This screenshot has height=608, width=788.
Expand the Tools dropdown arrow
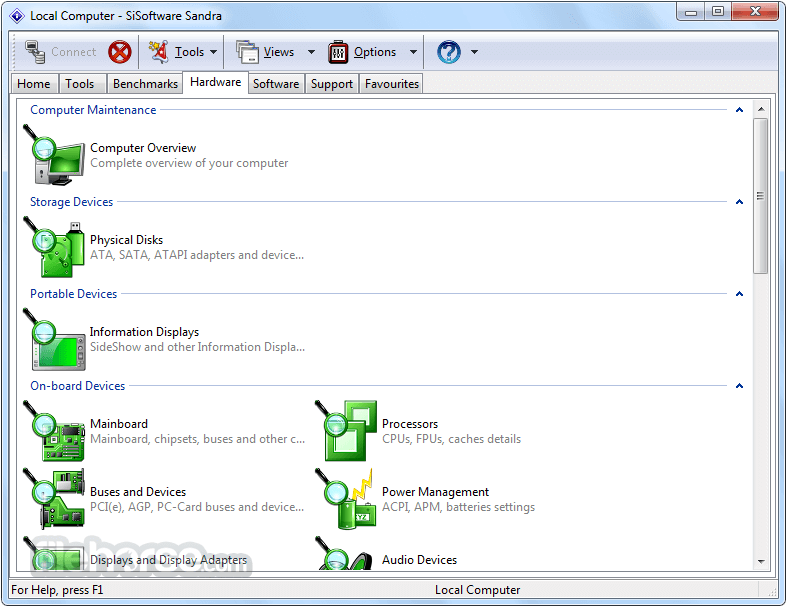[x=214, y=52]
